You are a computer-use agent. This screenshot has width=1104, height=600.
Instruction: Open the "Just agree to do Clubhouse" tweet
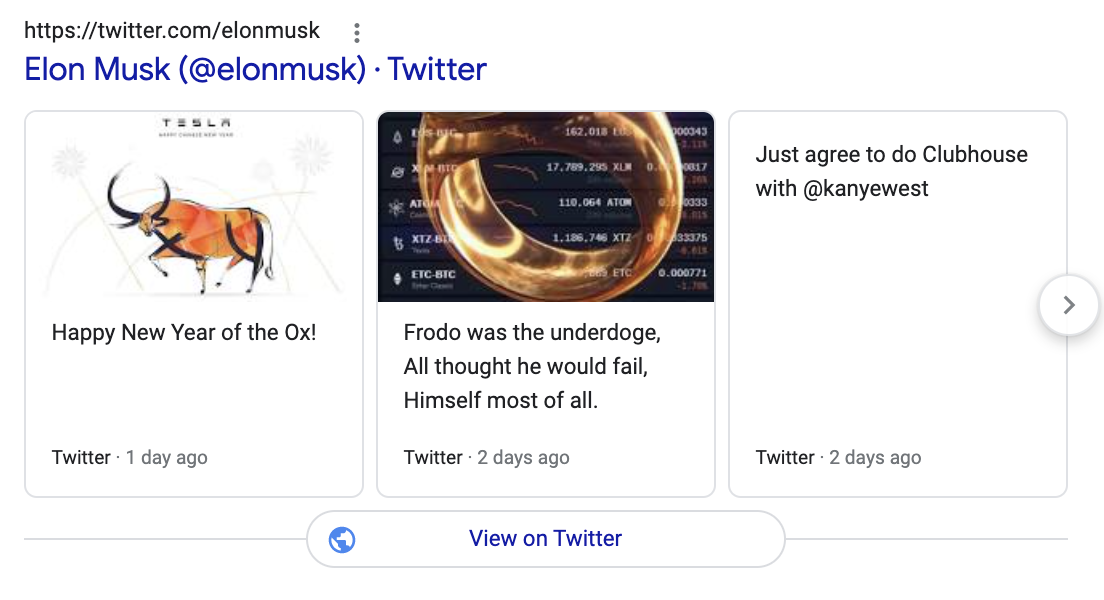click(x=891, y=171)
